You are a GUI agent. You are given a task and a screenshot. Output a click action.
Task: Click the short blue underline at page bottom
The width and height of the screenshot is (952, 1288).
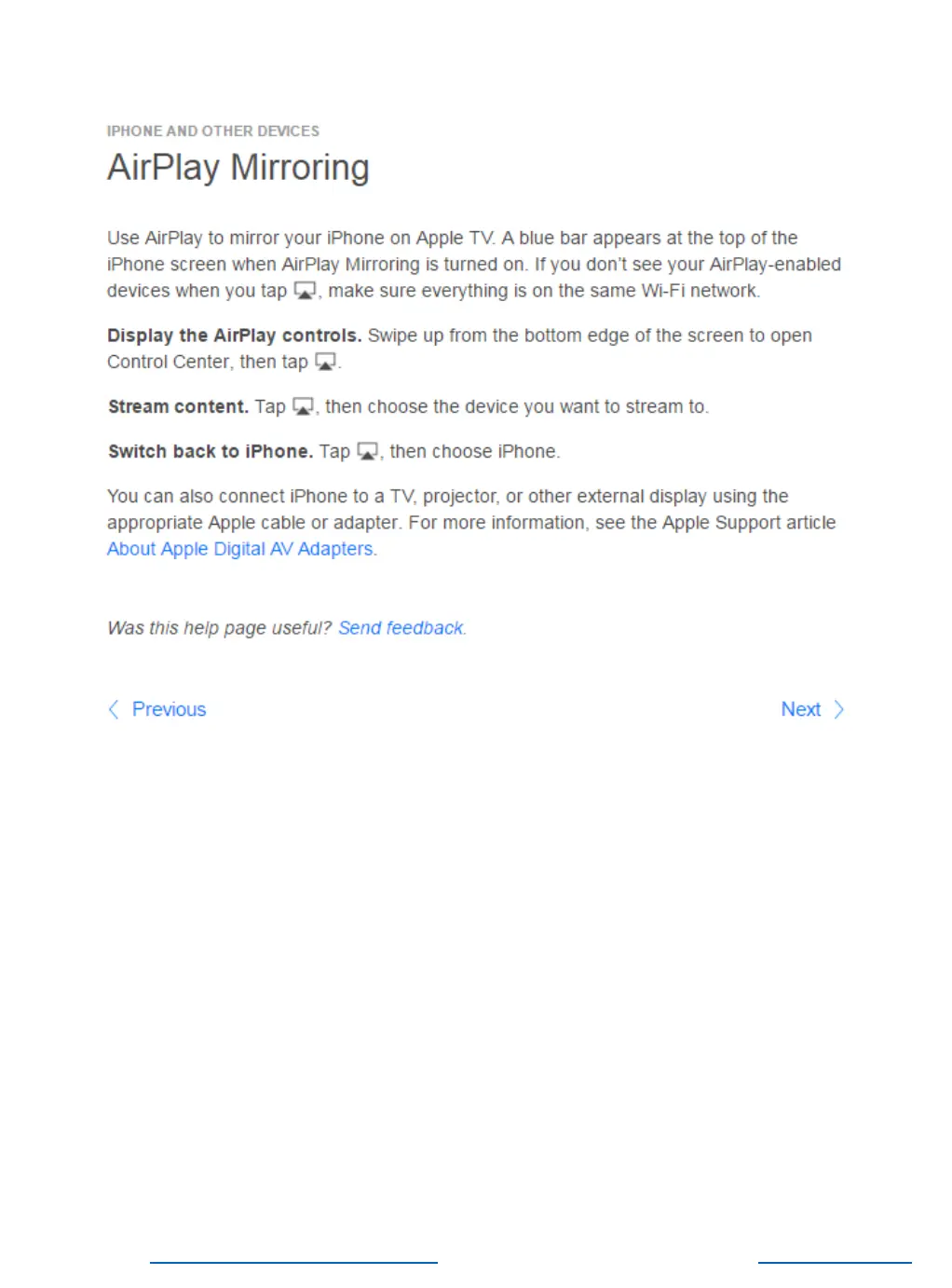835,1263
